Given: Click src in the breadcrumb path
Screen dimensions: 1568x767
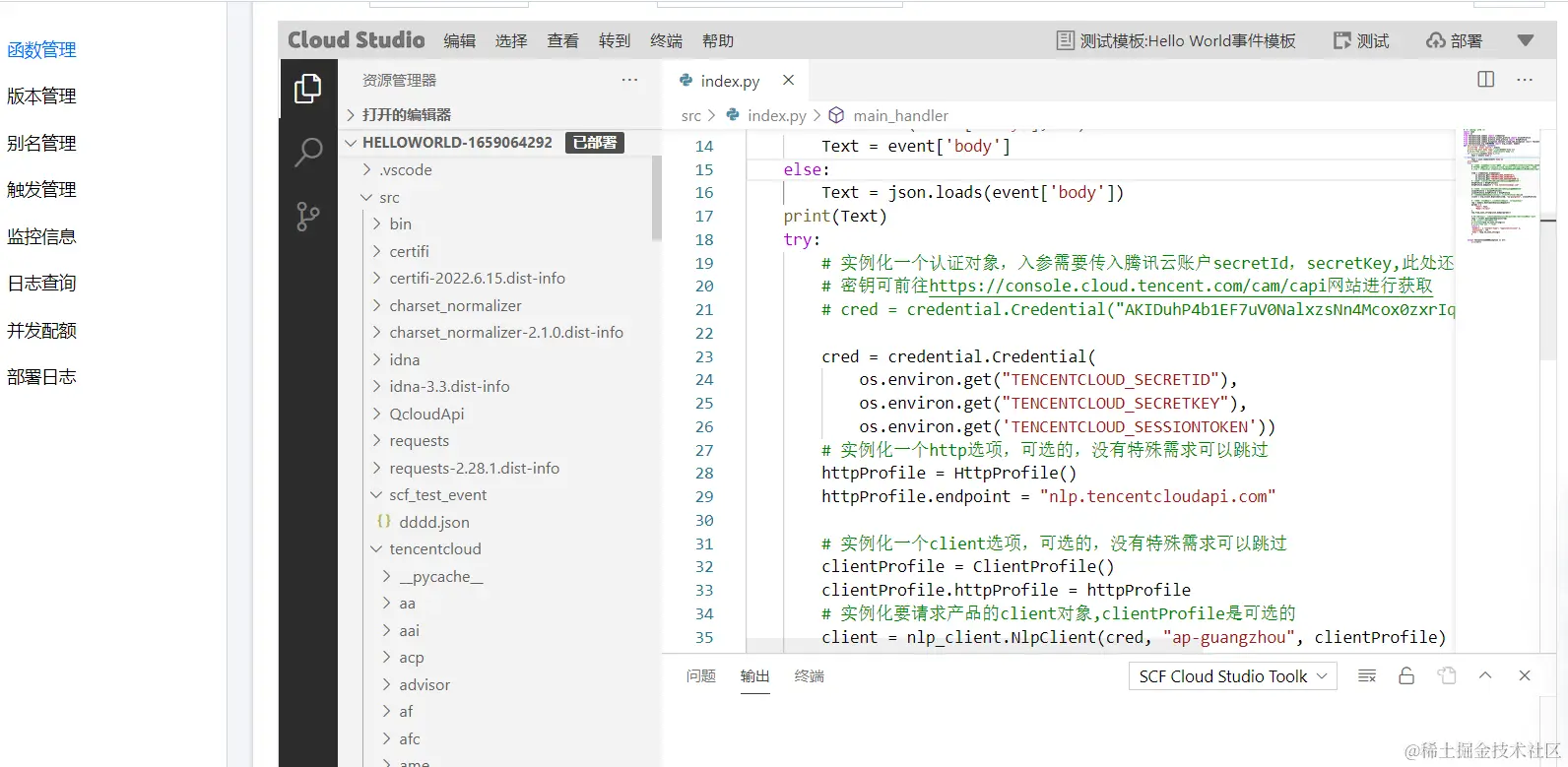Looking at the screenshot, I should (x=691, y=115).
